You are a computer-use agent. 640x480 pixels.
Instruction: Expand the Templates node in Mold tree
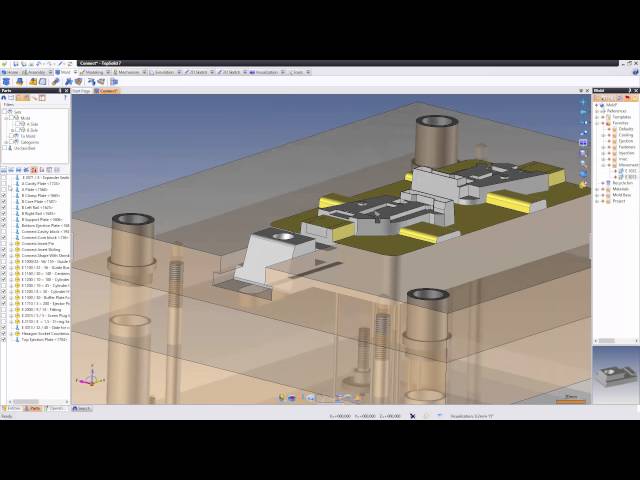pos(603,117)
